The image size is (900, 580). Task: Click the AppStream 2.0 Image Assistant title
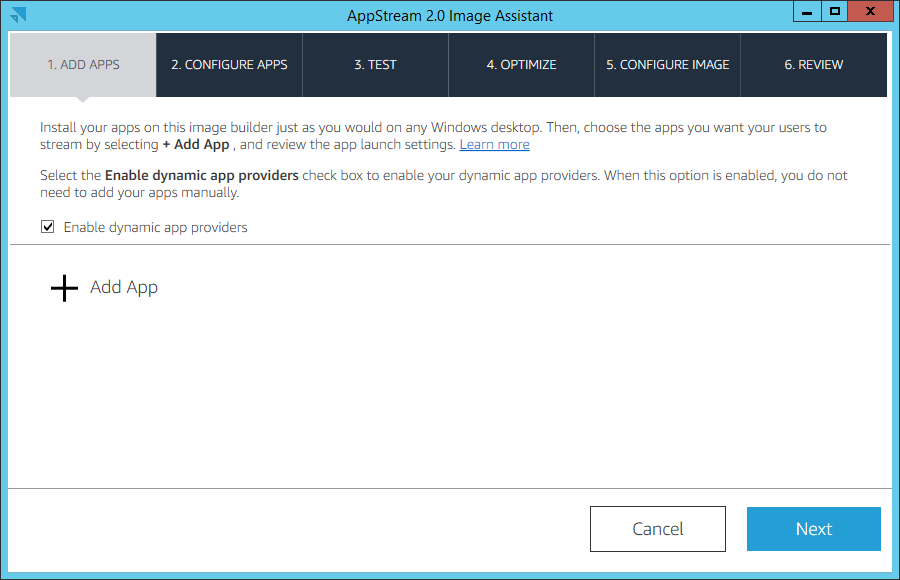click(449, 16)
